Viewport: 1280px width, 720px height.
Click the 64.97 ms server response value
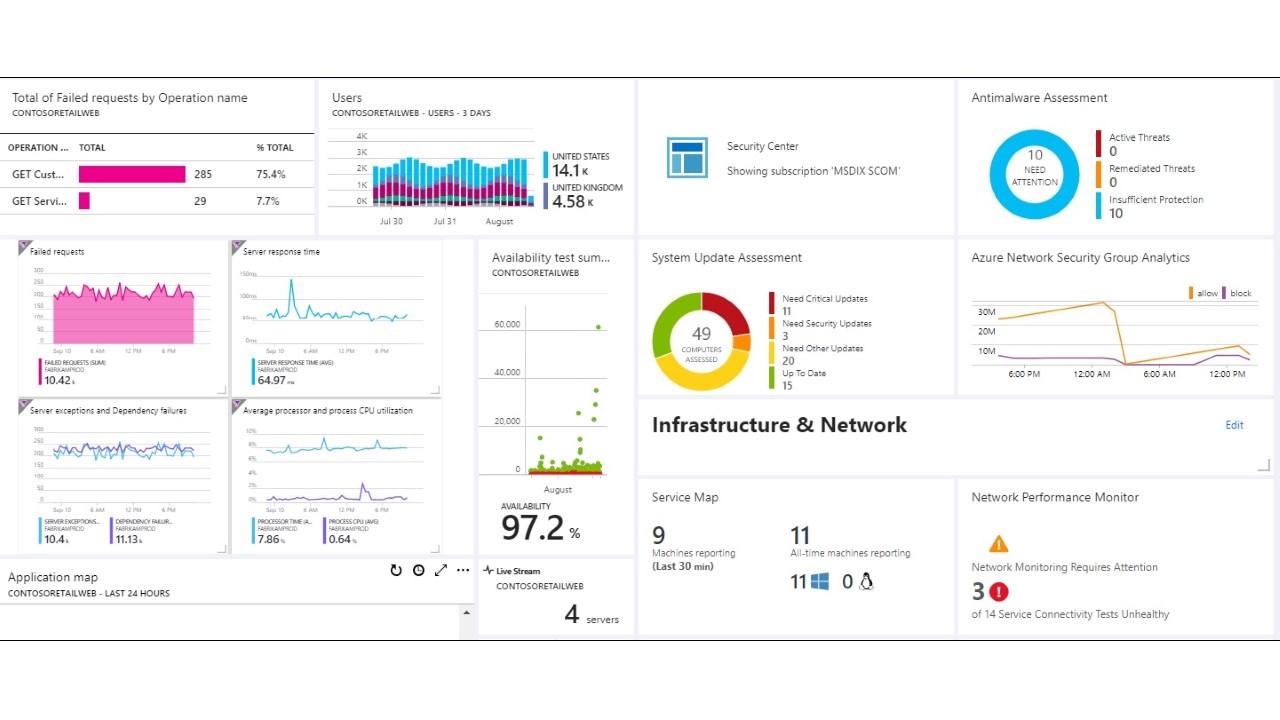click(275, 380)
